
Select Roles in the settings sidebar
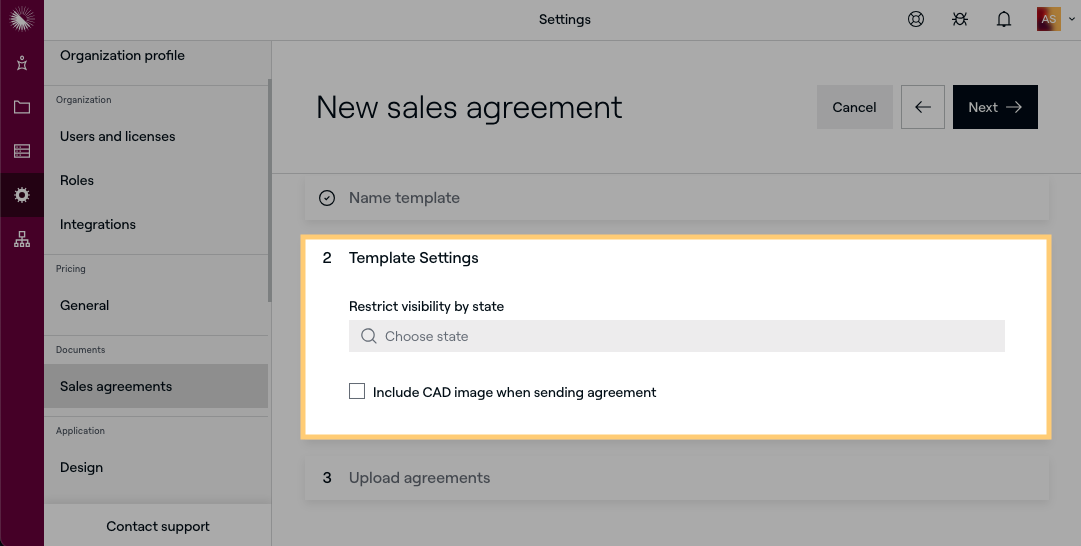[x=77, y=180]
